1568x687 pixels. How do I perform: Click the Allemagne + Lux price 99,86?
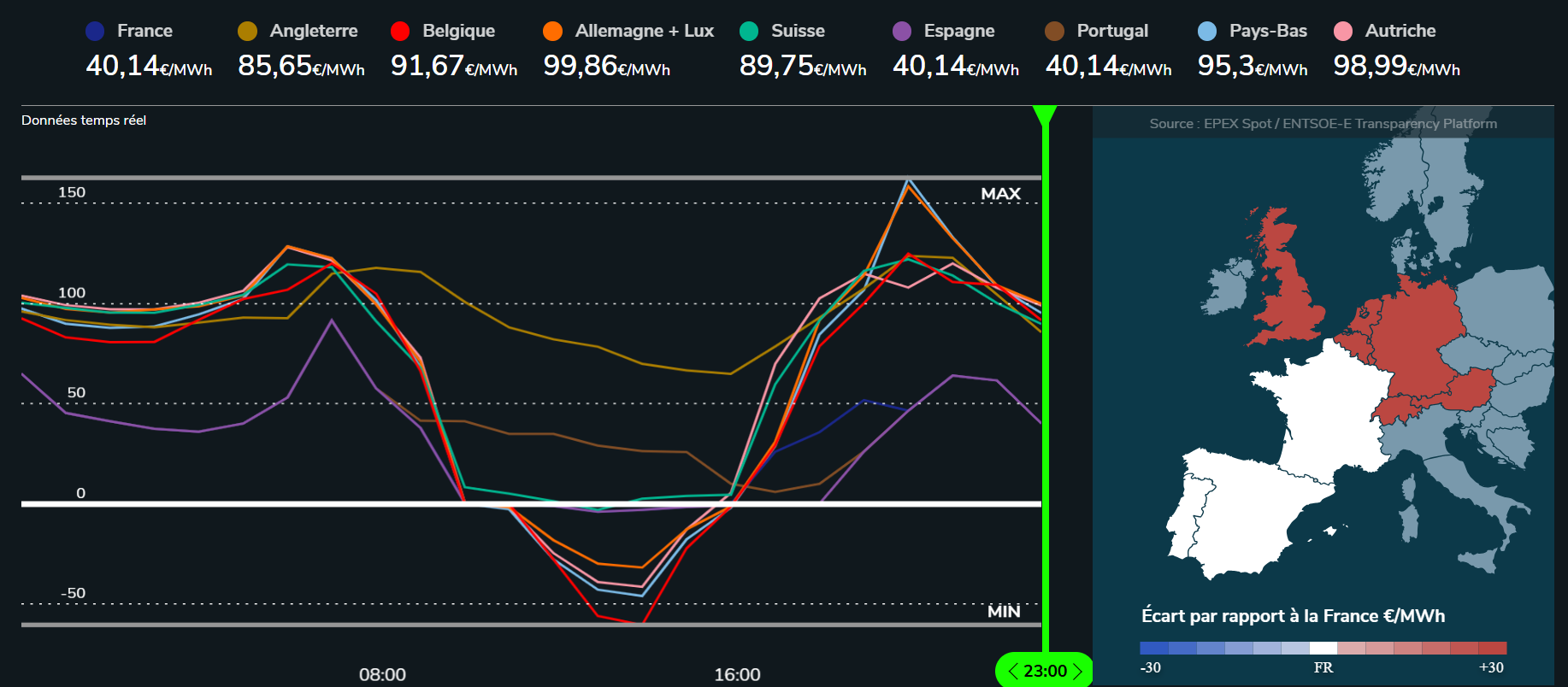(x=606, y=66)
